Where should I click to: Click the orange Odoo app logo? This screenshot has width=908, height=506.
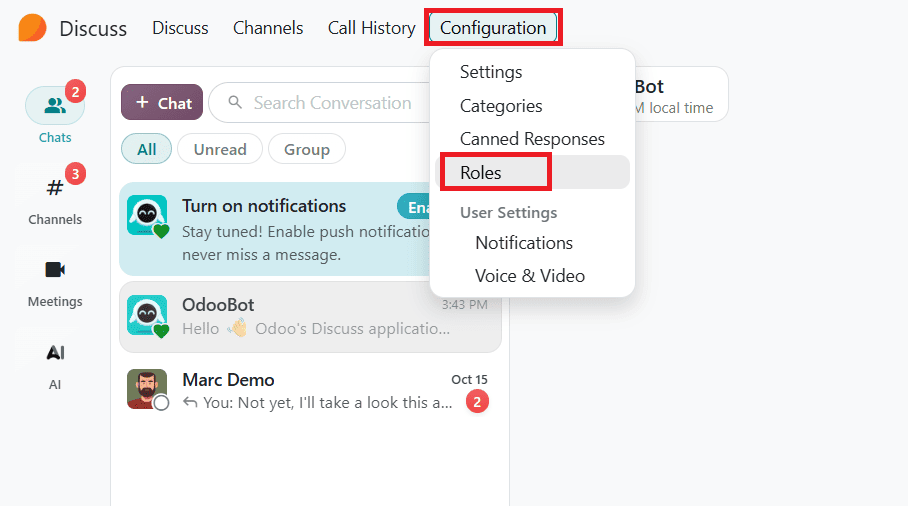coord(32,28)
